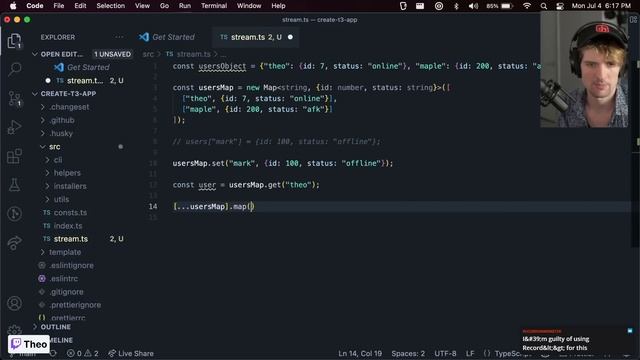Image resolution: width=640 pixels, height=360 pixels.
Task: Open Wi-Fi status in menu bar
Action: pos(527,6)
